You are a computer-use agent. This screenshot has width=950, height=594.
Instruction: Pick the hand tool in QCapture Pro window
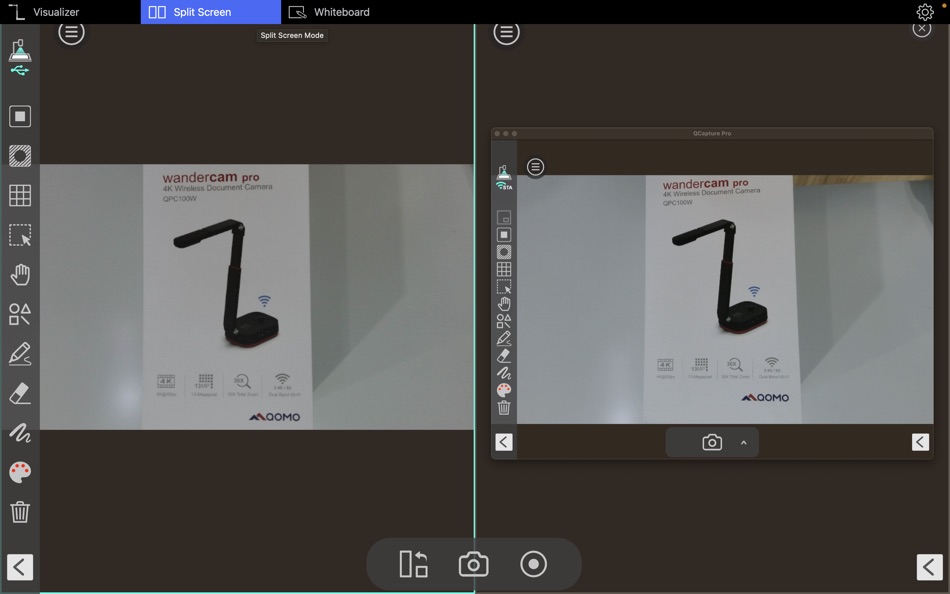[503, 304]
